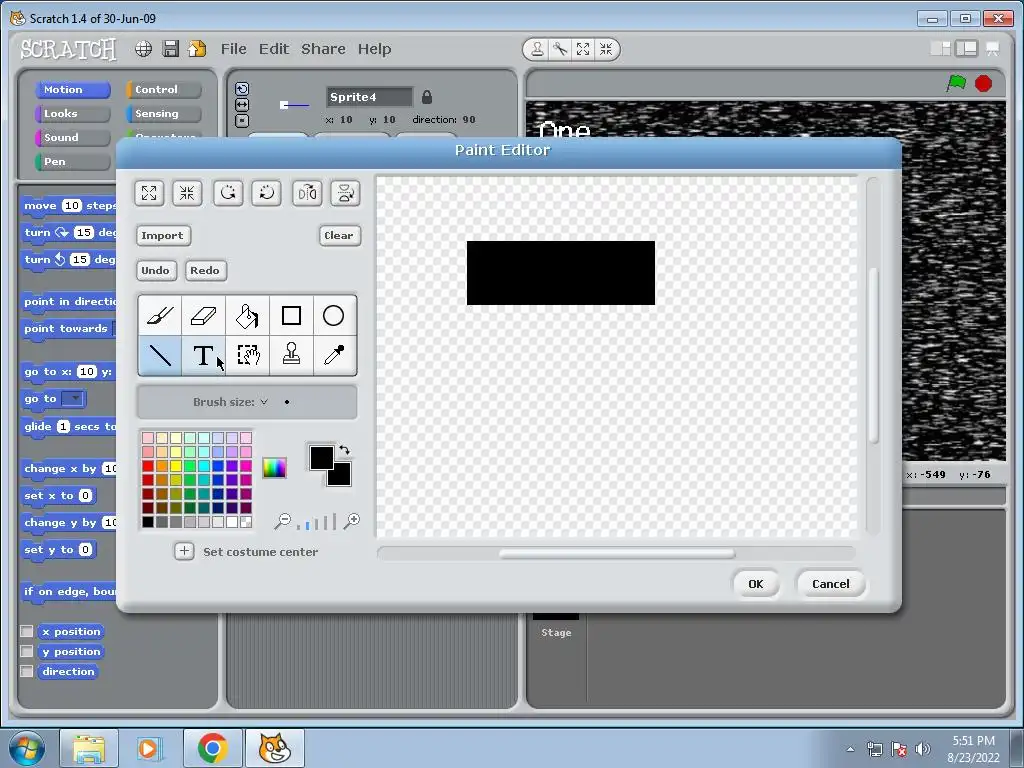This screenshot has width=1024, height=768.
Task: Open the File menu
Action: (234, 49)
